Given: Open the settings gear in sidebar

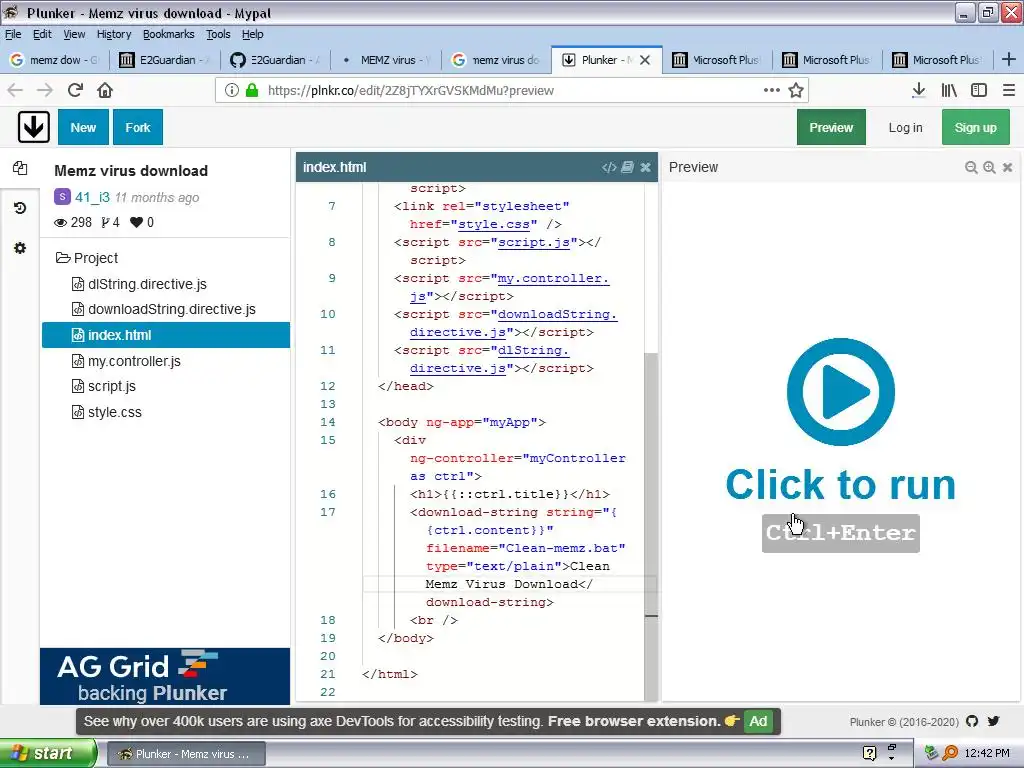Looking at the screenshot, I should pyautogui.click(x=20, y=248).
